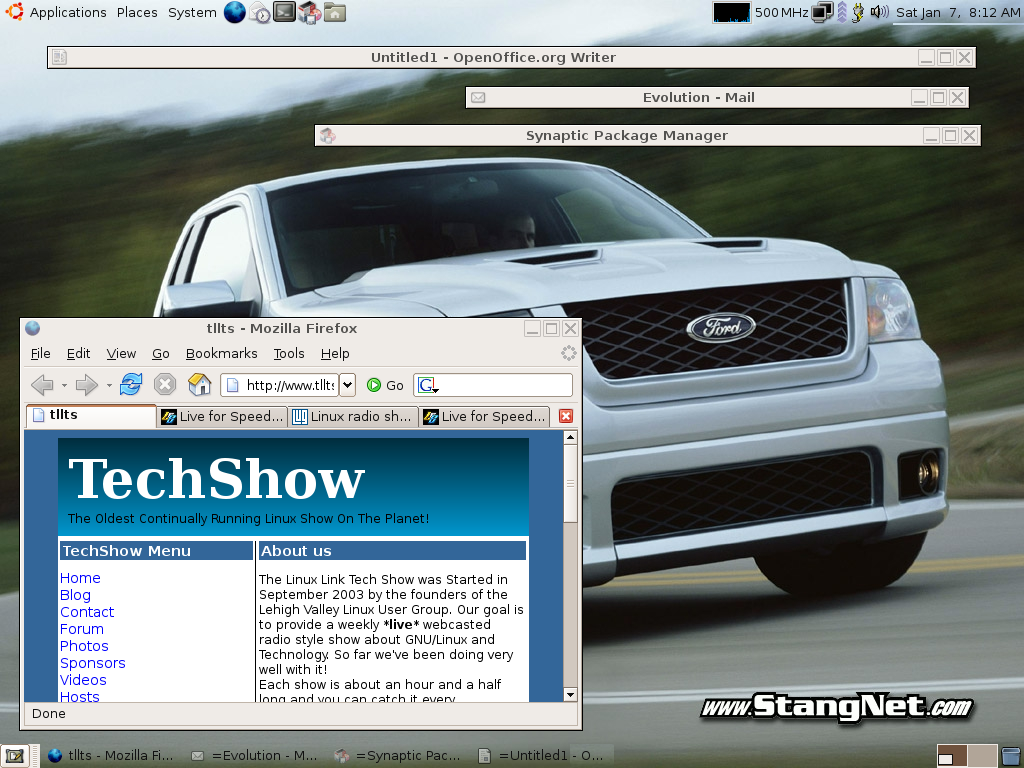This screenshot has height=768, width=1024.
Task: Follow the Contact link
Action: pos(87,612)
